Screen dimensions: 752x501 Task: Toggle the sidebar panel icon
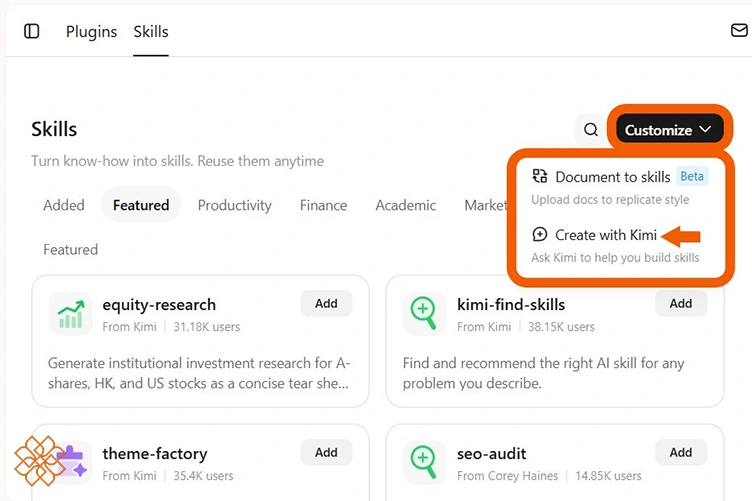click(32, 31)
